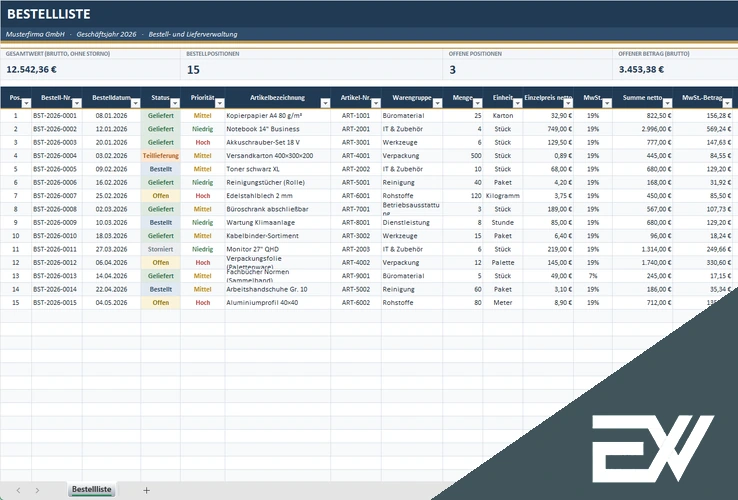Select unit price 749,00 €
738x500 pixels.
[548, 129]
